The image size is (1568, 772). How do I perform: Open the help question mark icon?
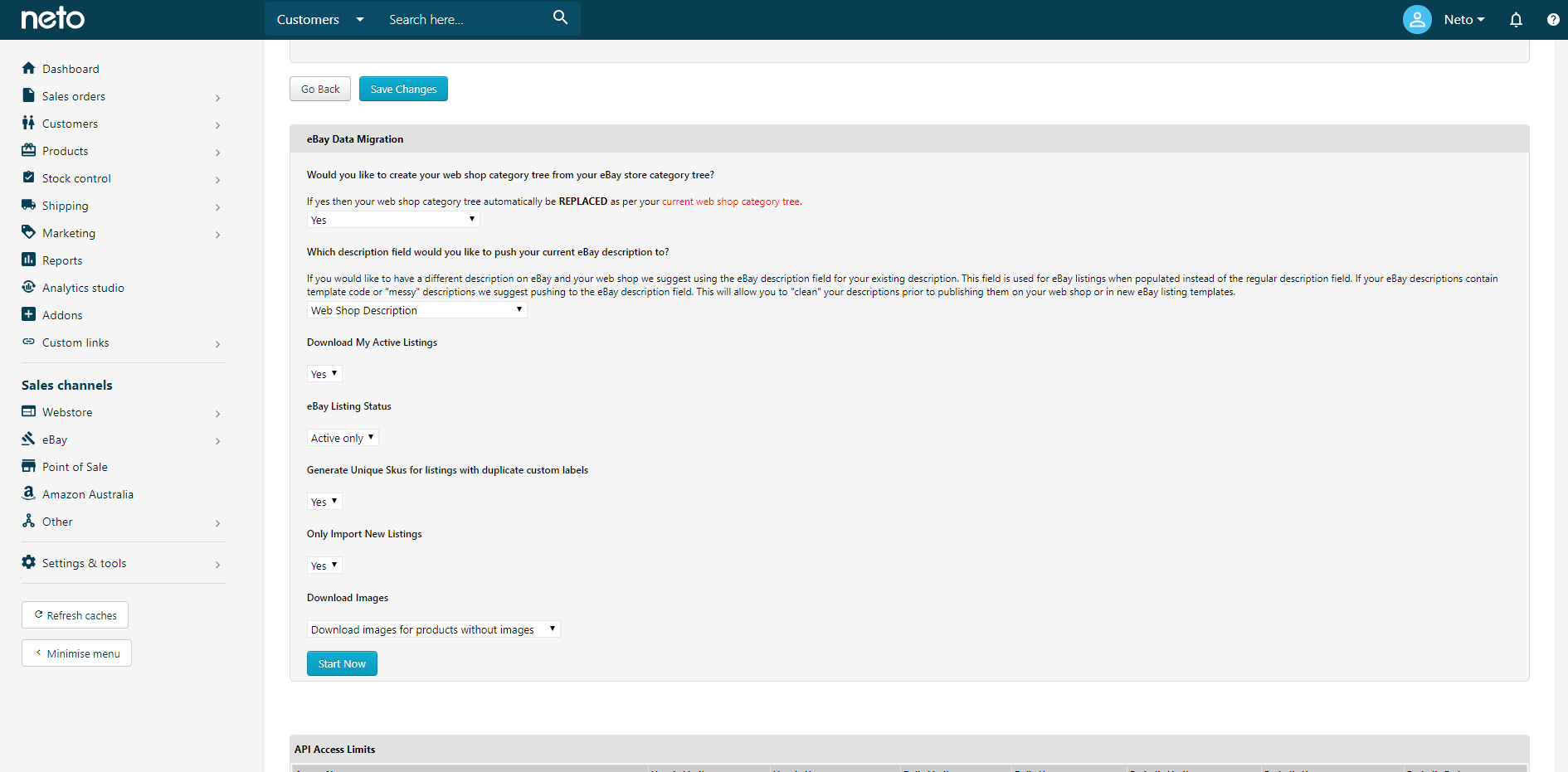(1553, 19)
